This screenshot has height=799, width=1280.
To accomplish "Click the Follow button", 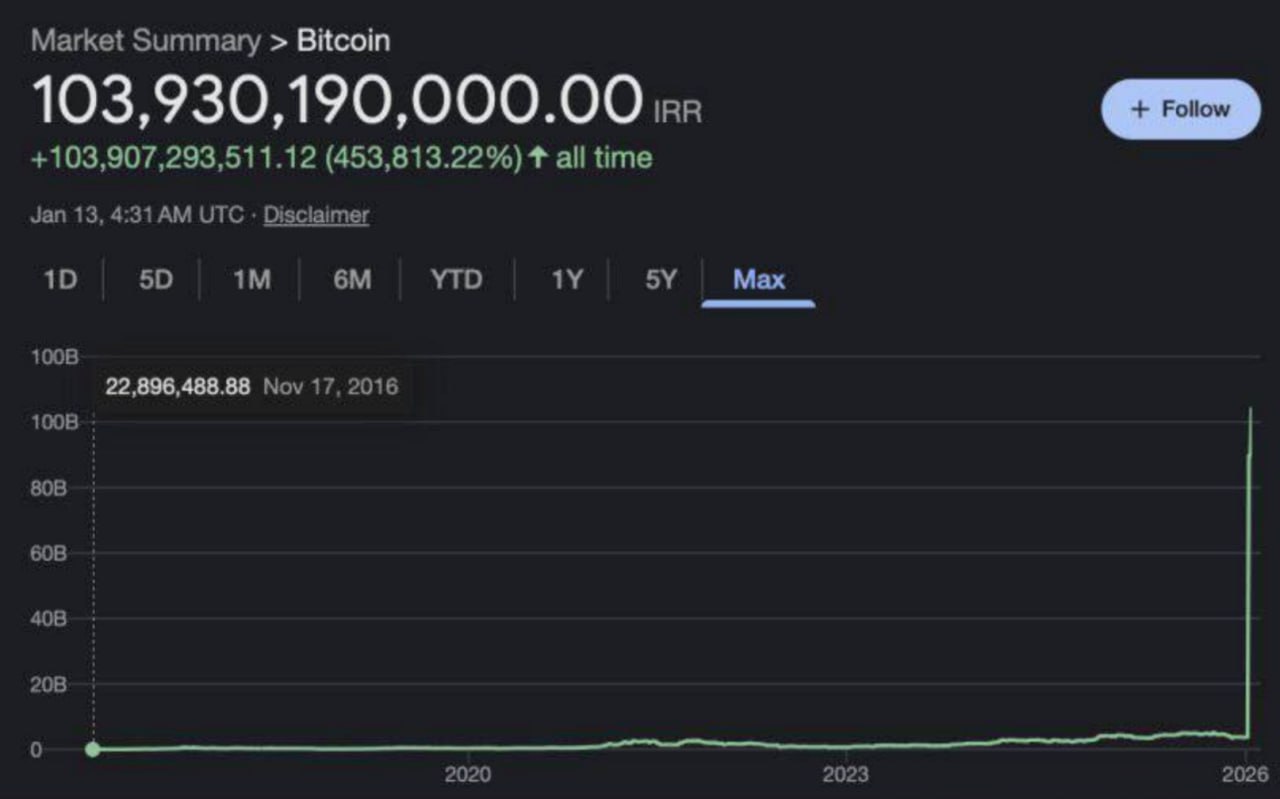I will click(1180, 109).
